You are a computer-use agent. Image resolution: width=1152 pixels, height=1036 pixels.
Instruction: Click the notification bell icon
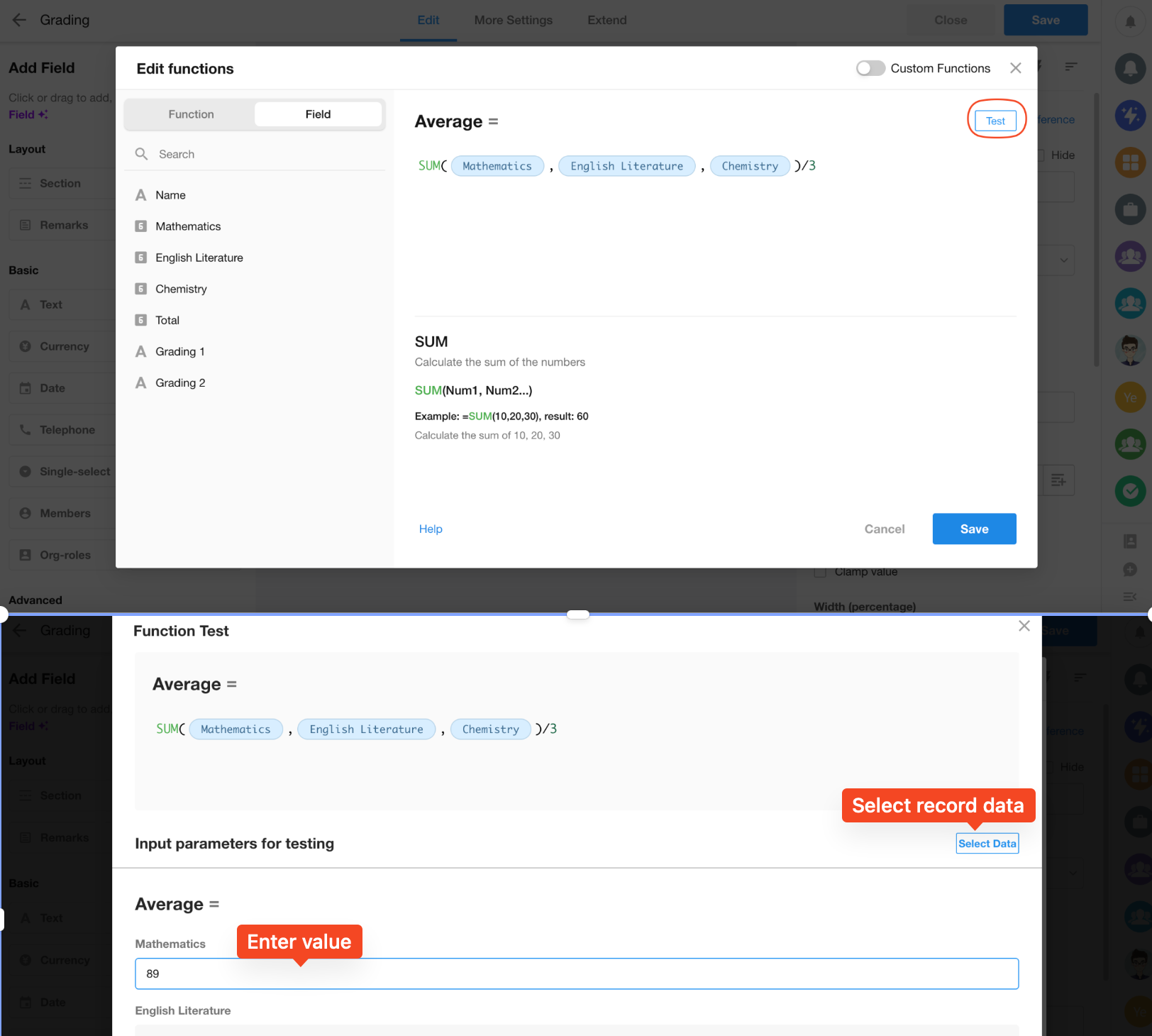pos(1130,21)
